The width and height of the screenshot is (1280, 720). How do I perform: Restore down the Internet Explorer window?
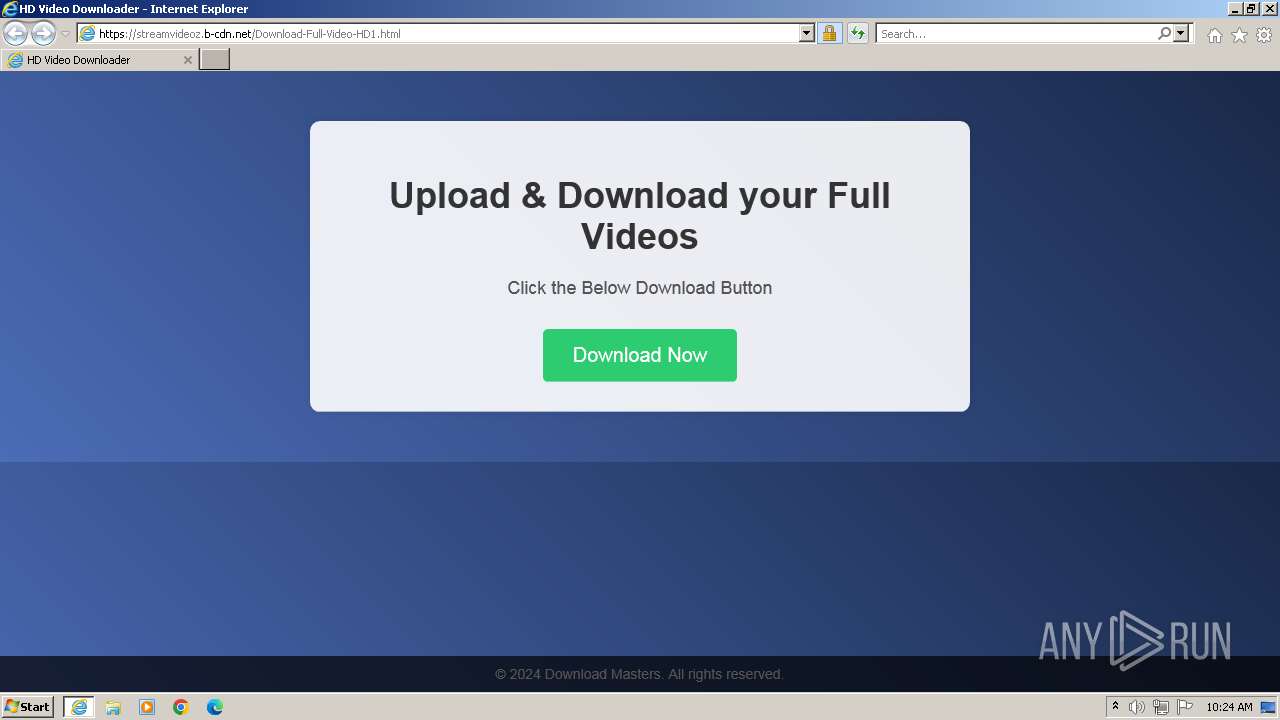point(1252,9)
